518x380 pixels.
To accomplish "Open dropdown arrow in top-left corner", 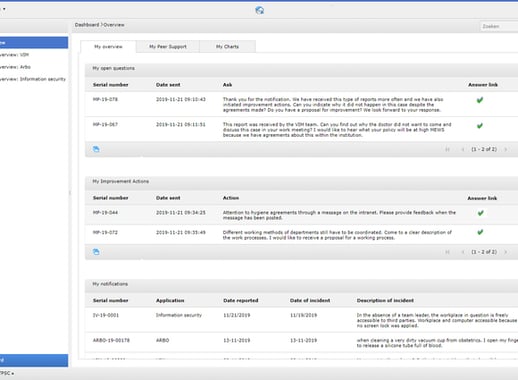I will tap(4, 9).
